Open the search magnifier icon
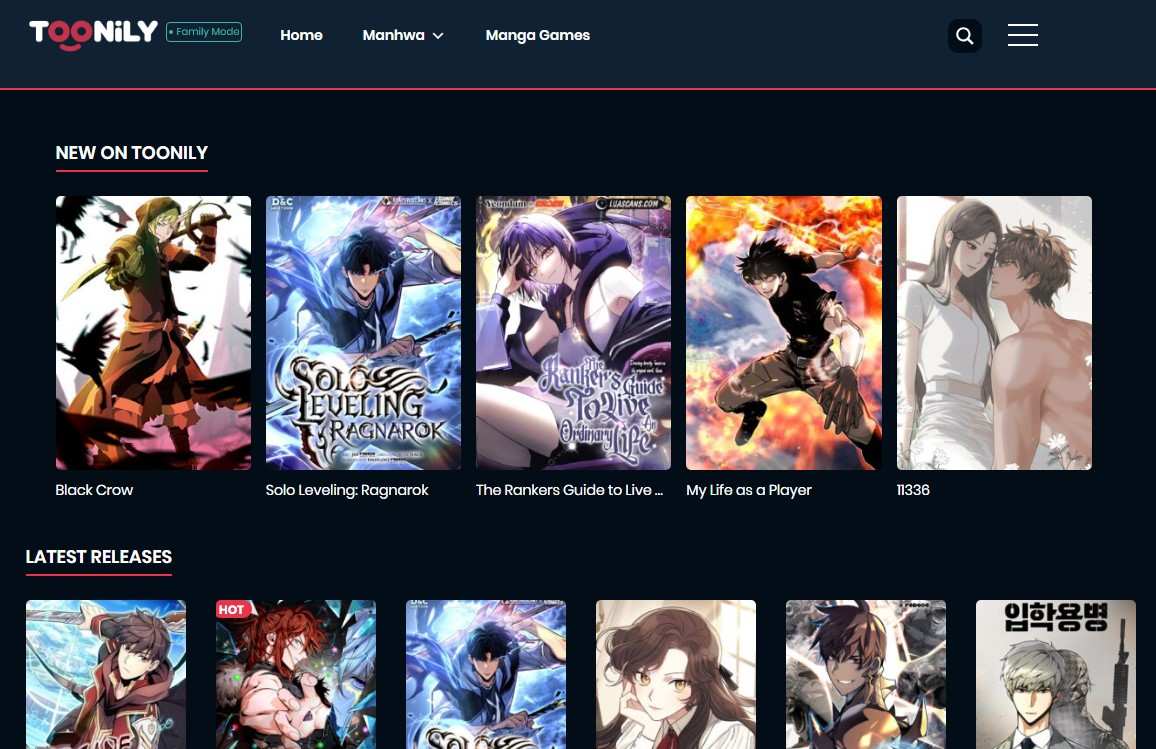Image resolution: width=1156 pixels, height=749 pixels. click(964, 35)
